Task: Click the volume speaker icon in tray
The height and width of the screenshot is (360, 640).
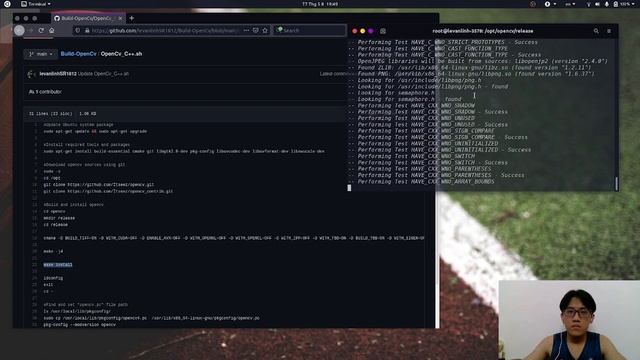Action: click(598, 4)
